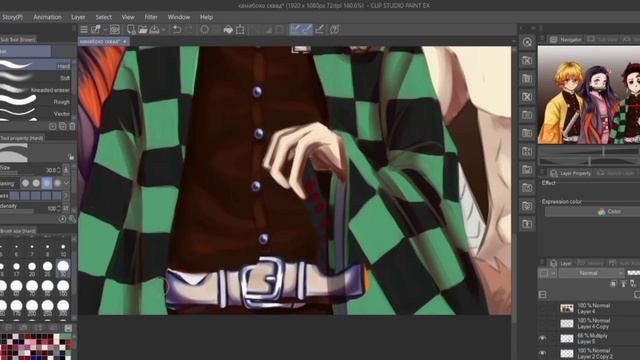Click the top quick access material icon
This screenshot has width=640, height=360.
(527, 42)
